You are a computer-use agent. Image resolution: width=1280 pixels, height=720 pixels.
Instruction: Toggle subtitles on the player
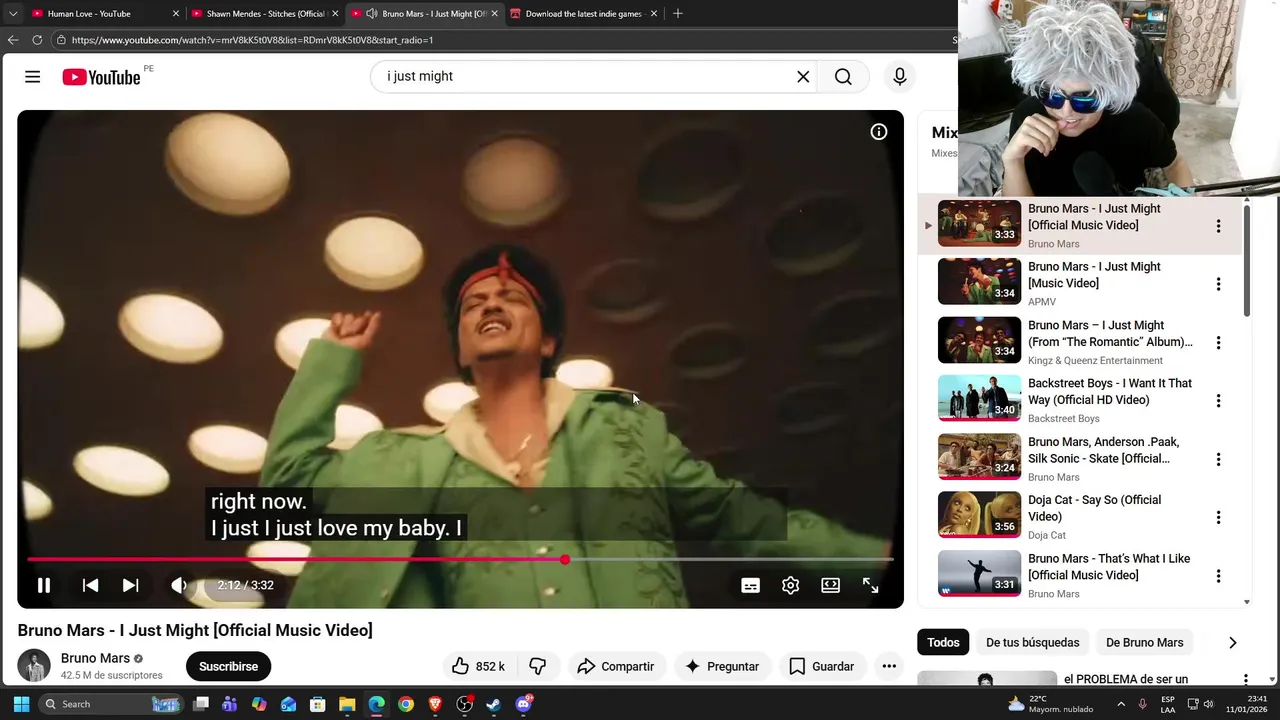tap(750, 585)
